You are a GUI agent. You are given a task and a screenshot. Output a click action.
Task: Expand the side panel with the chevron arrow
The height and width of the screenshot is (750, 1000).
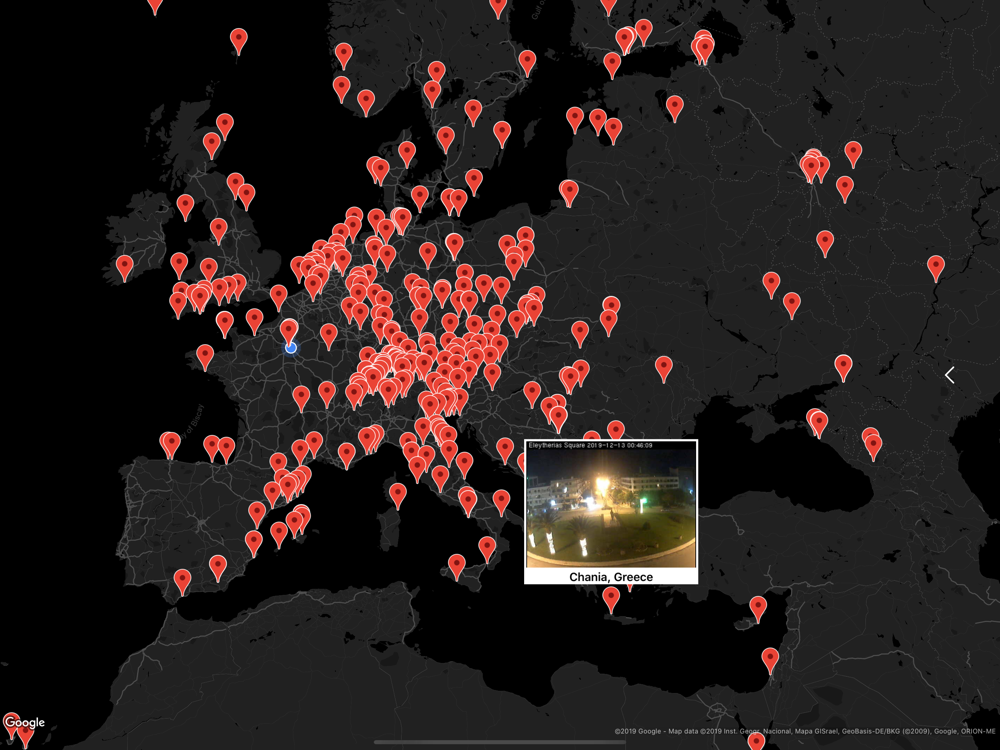coord(949,375)
